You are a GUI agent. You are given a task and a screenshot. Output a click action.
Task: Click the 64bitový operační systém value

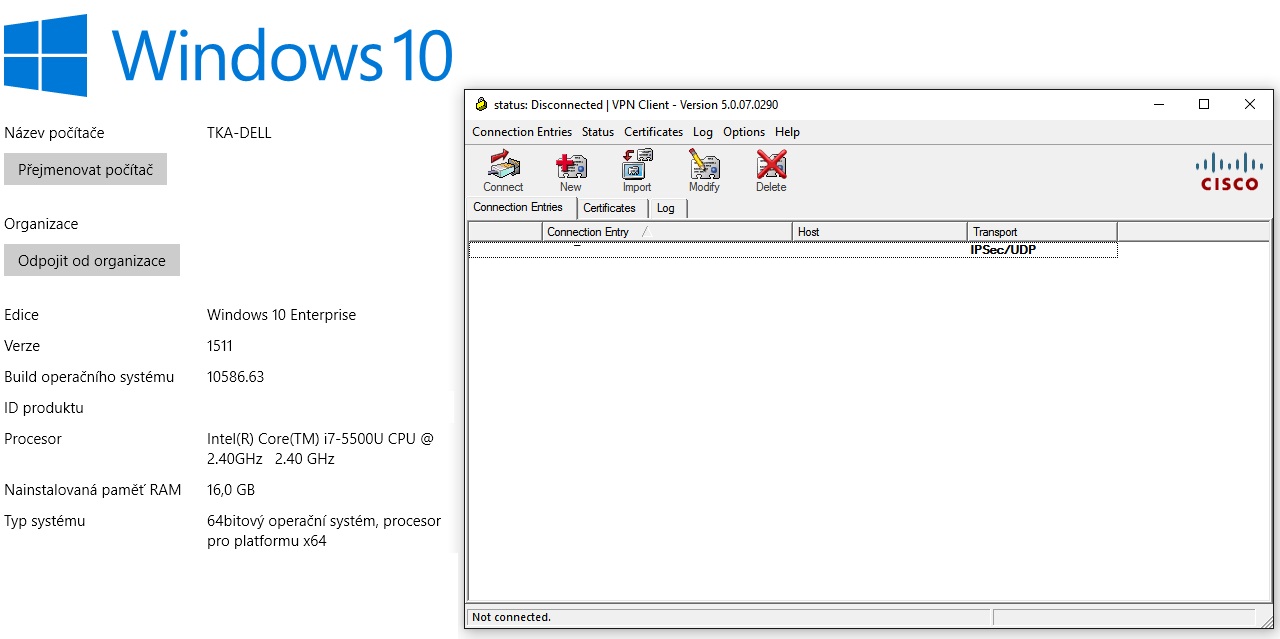click(324, 531)
